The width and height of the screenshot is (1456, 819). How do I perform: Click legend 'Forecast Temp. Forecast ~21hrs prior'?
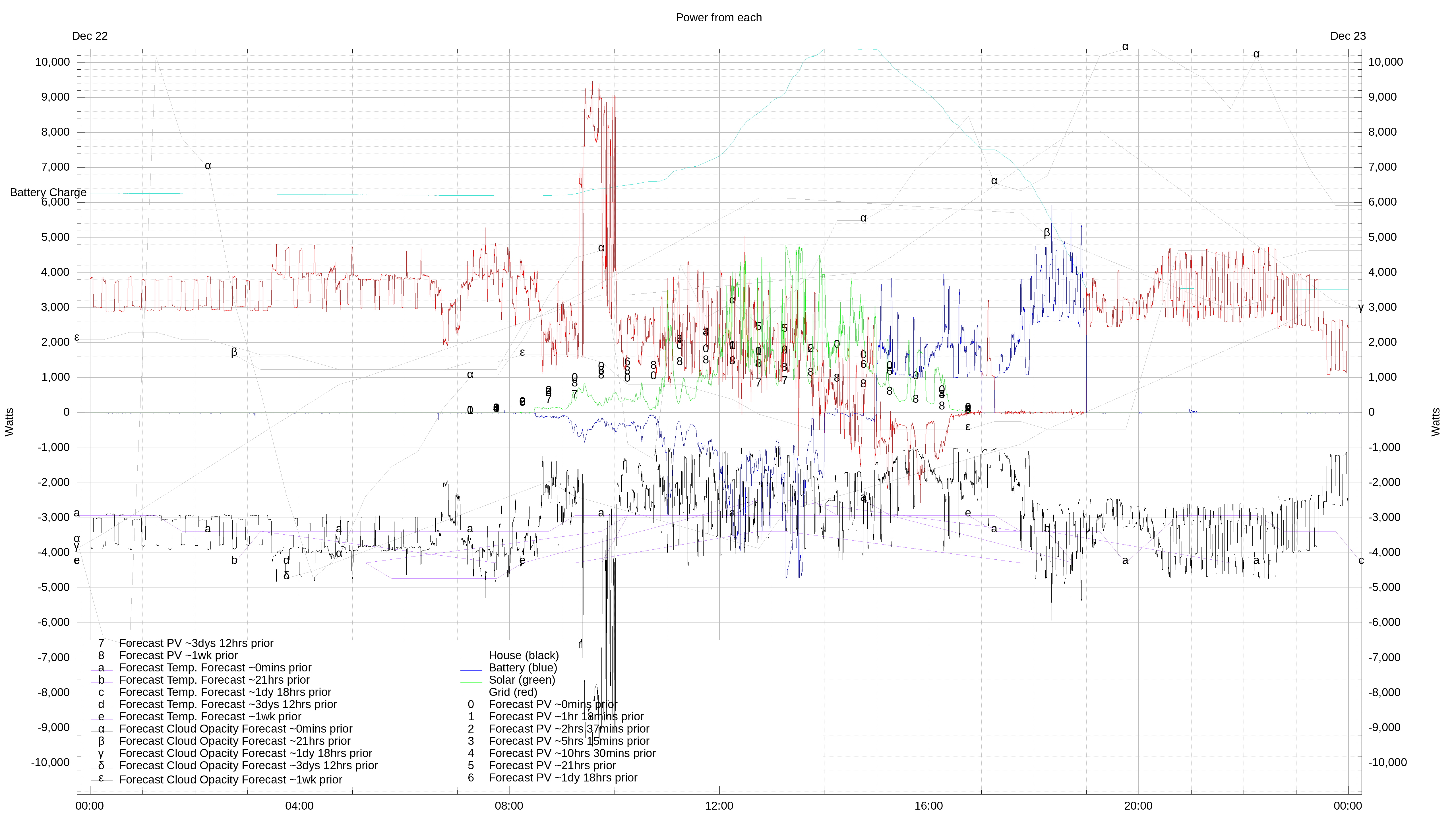(214, 680)
